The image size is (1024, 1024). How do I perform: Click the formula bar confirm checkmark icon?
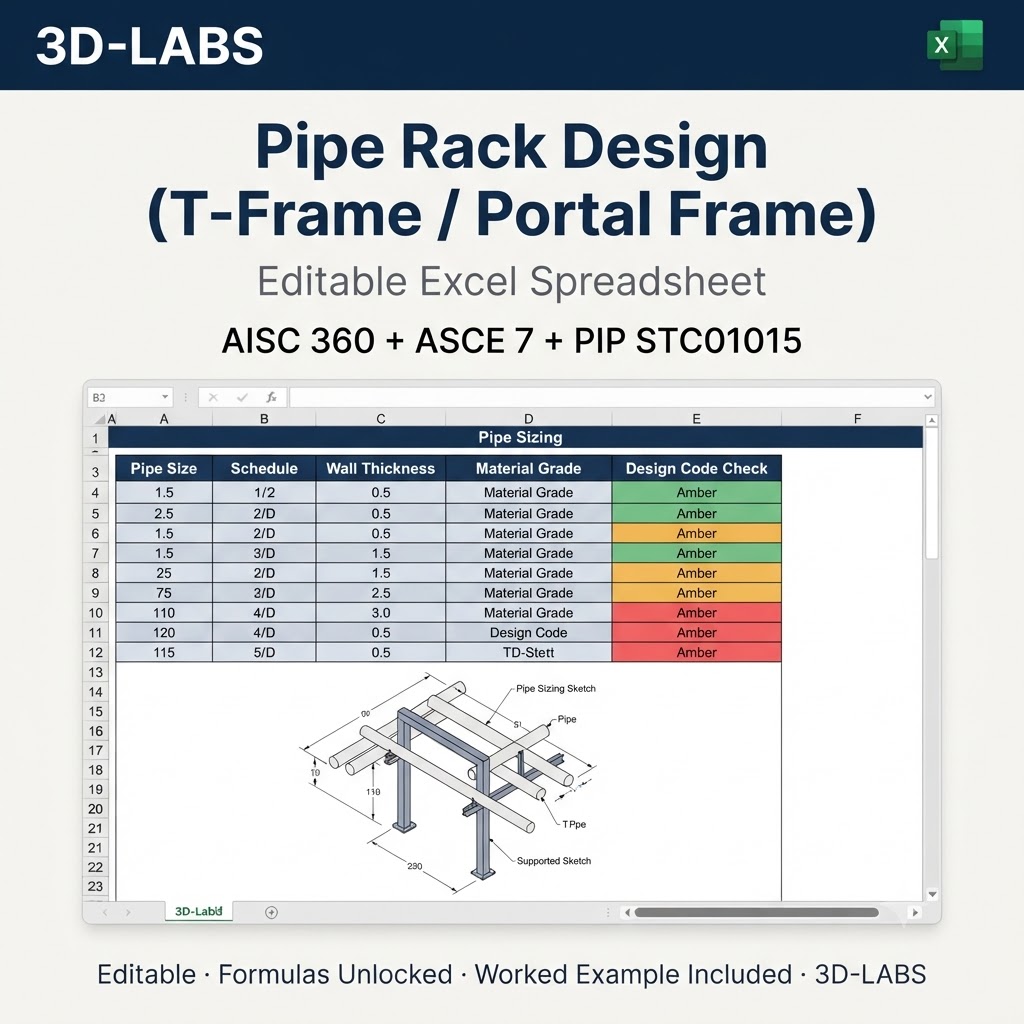[242, 397]
